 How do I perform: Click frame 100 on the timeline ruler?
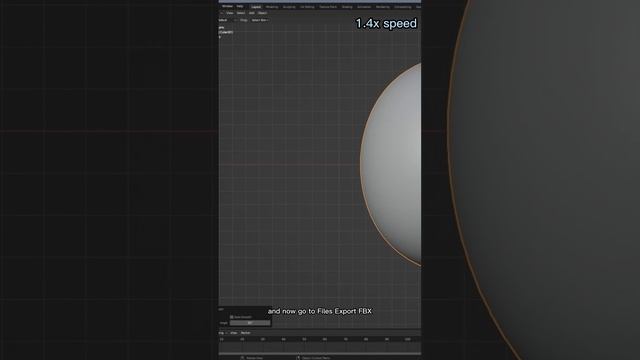pyautogui.click(x=407, y=339)
